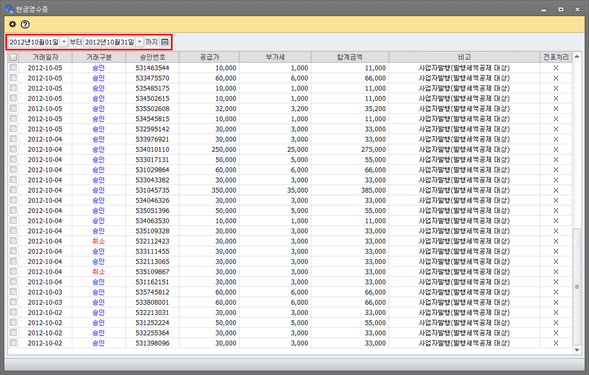Select approval number 534545815
This screenshot has width=589, height=375.
pos(152,119)
